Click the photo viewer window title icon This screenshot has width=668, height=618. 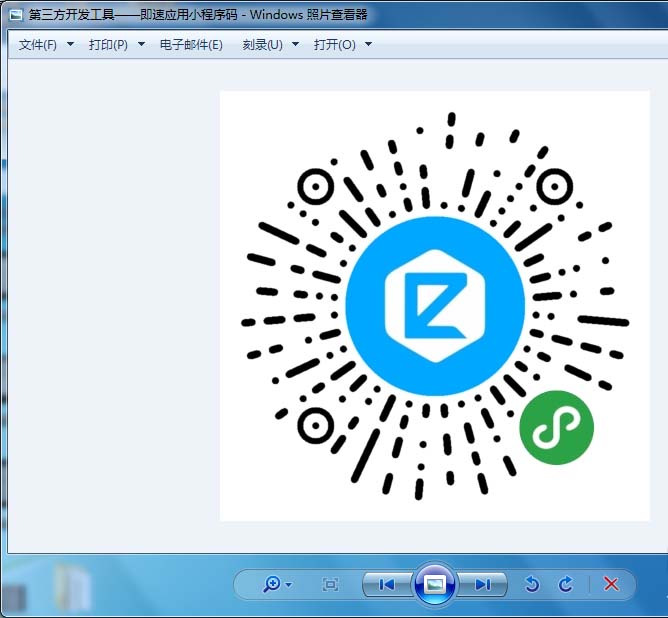[16, 15]
